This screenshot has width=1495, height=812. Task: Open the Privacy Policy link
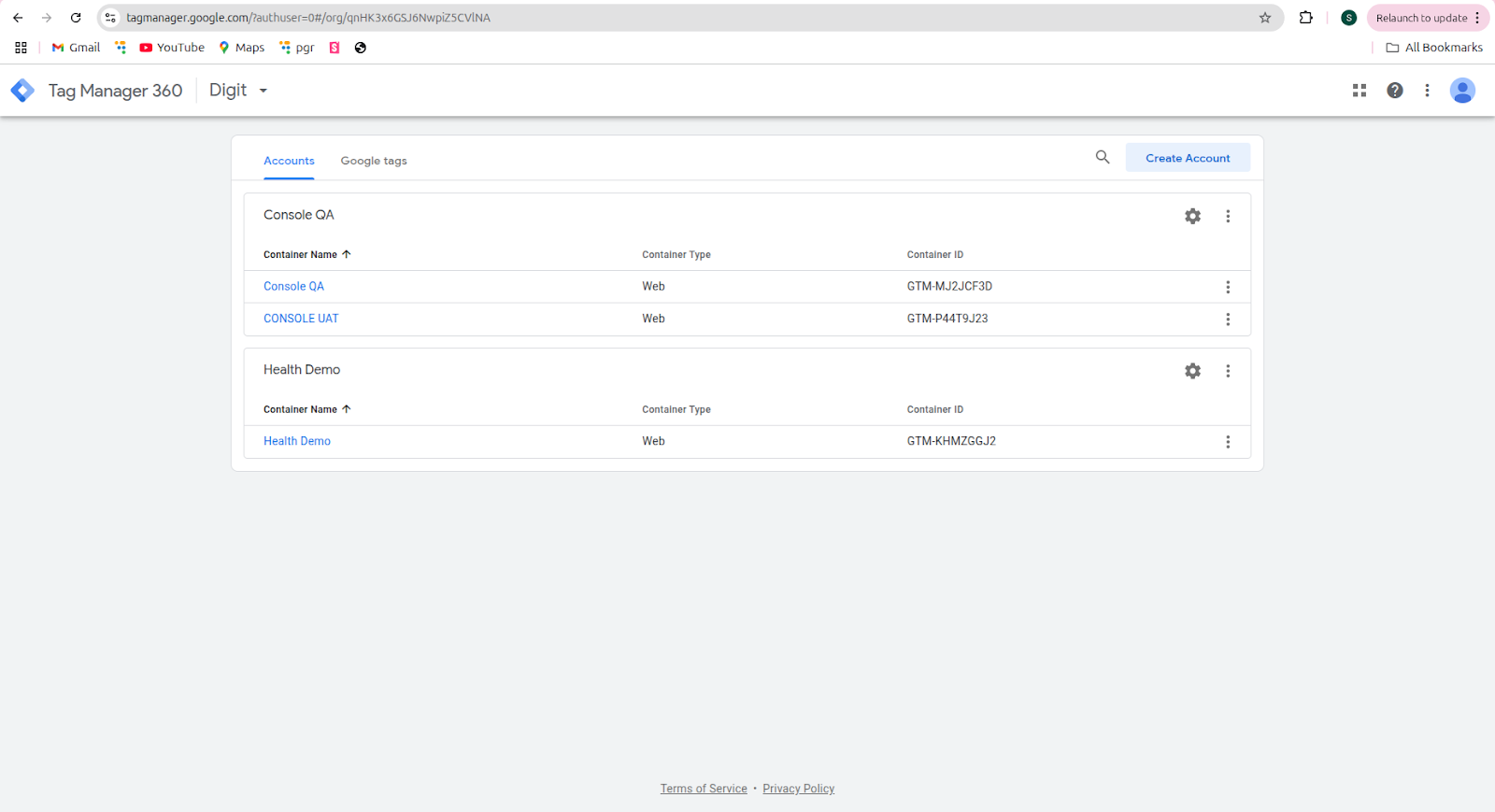pyautogui.click(x=798, y=789)
